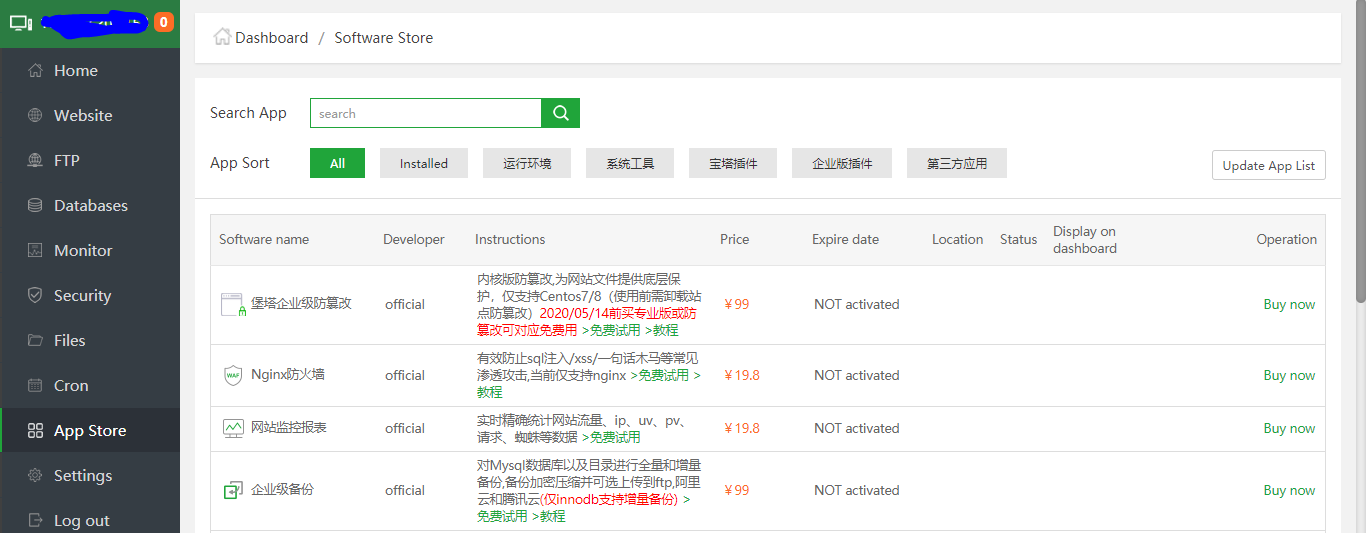Screen dimensions: 1366x533
Task: Click the Display on dashboard column header
Action: click(1085, 240)
